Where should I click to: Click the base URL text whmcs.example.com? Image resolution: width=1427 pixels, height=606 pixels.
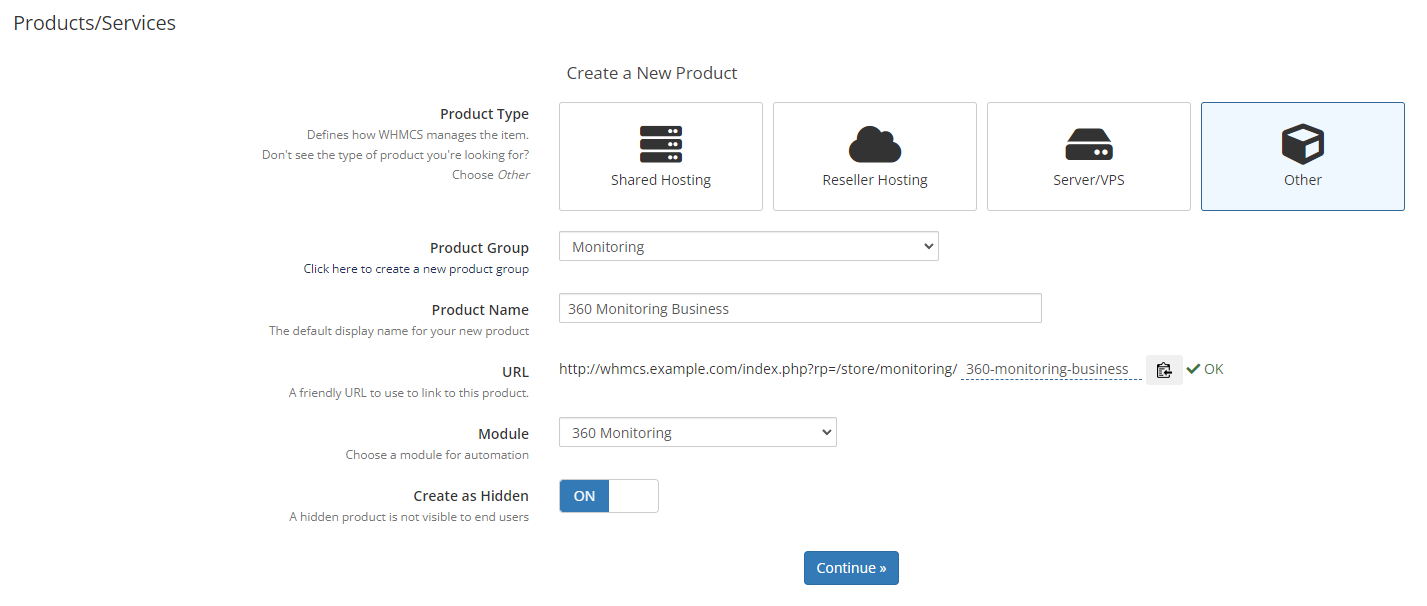[x=758, y=369]
